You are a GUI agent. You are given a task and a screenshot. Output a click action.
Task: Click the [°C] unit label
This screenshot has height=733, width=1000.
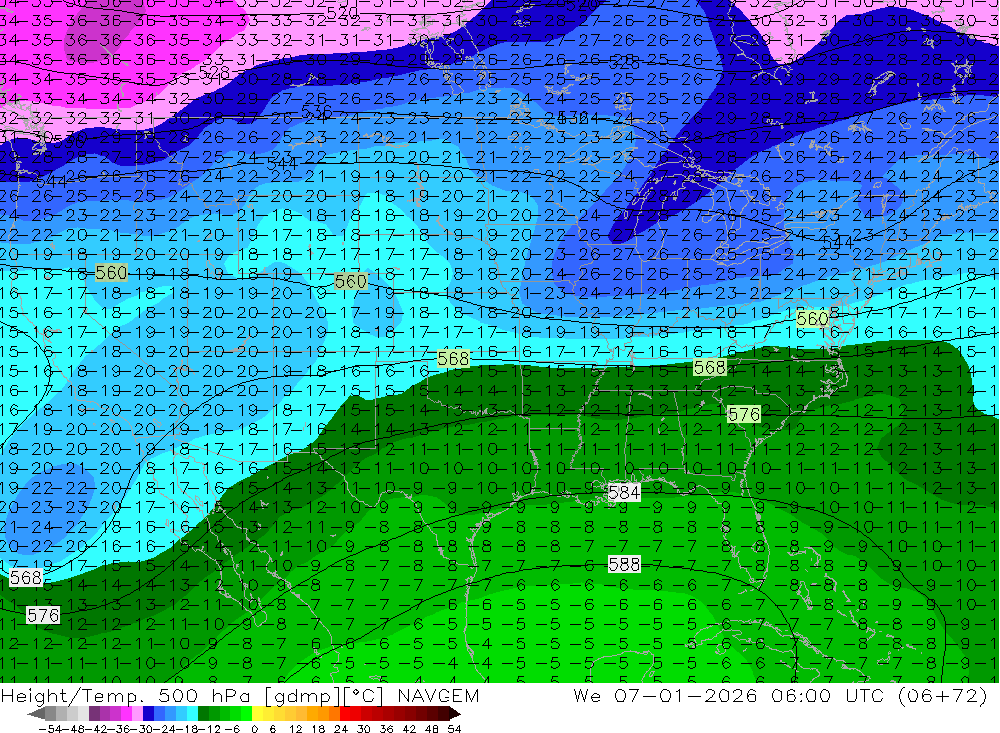[x=364, y=696]
